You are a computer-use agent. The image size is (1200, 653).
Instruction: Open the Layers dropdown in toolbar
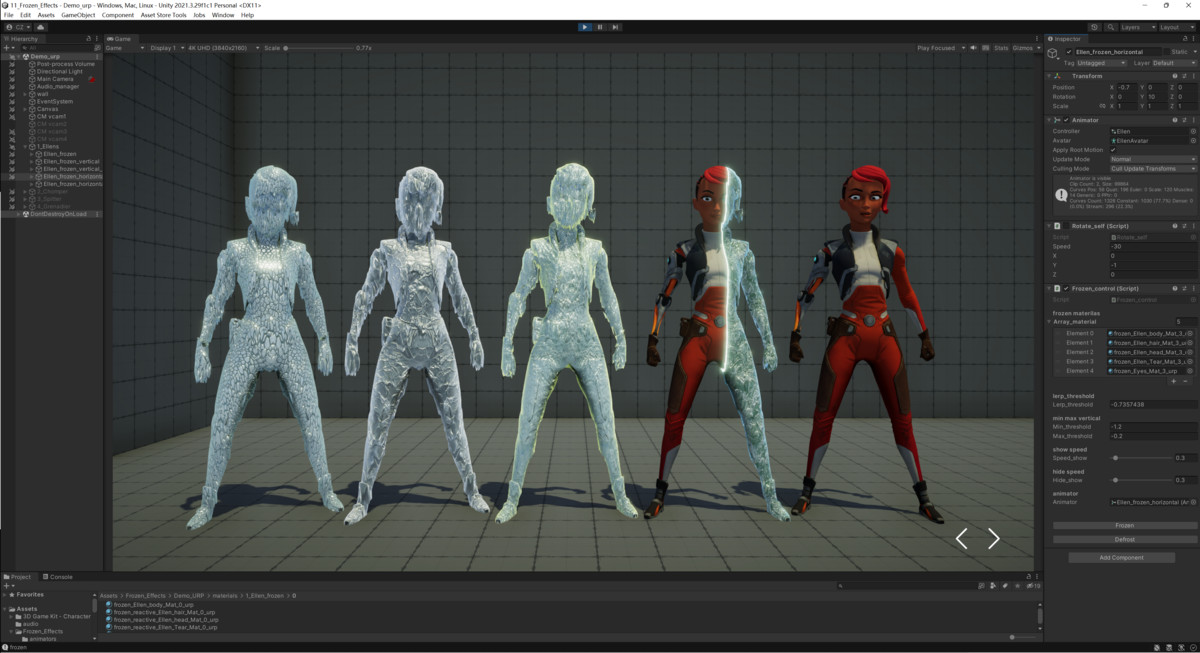(1136, 27)
